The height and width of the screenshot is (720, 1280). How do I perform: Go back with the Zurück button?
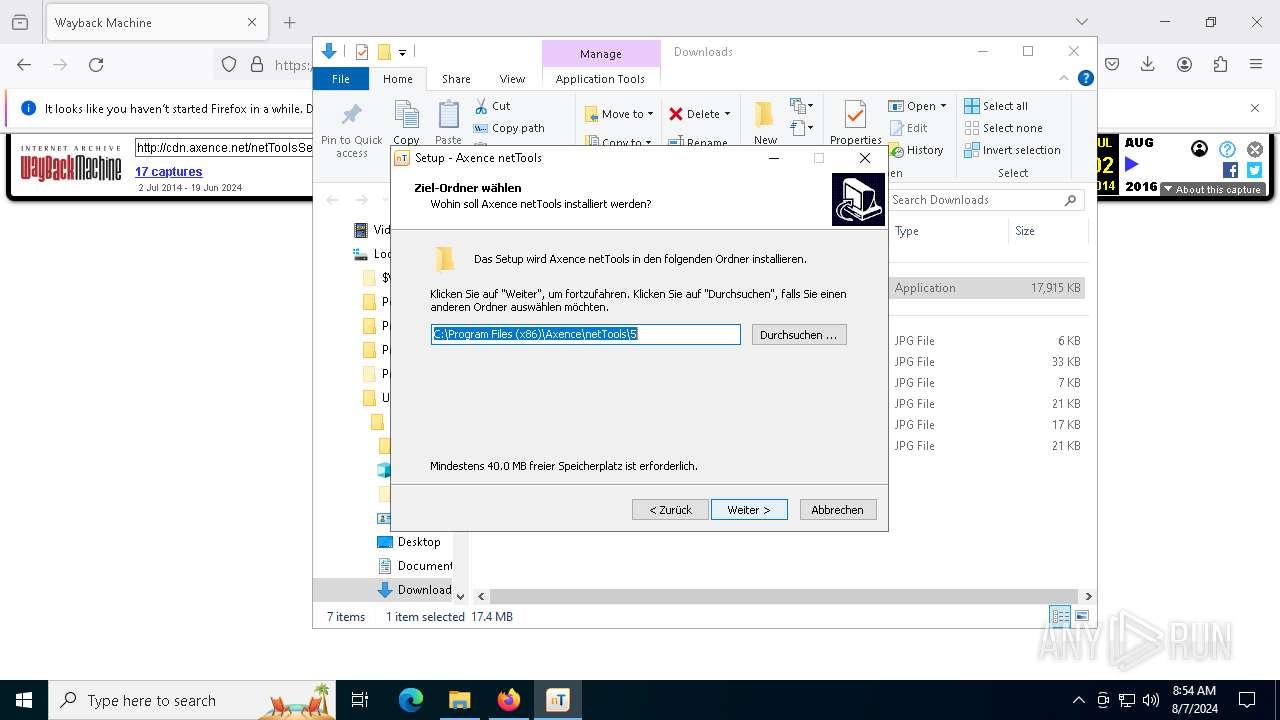tap(670, 510)
